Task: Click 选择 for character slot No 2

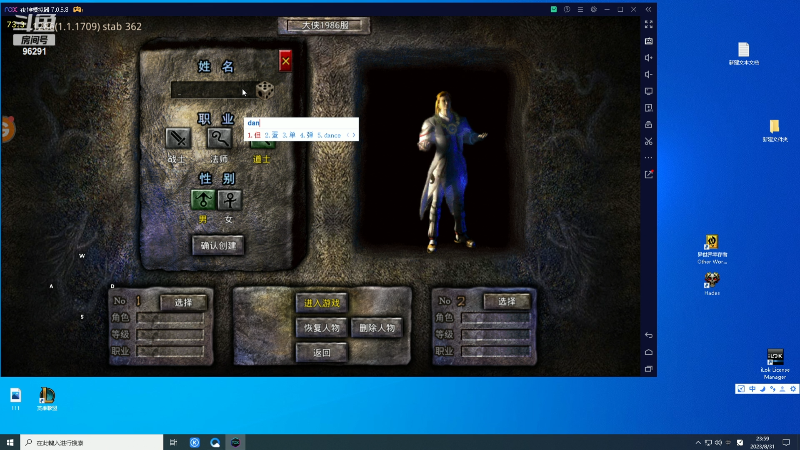Action: 507,302
